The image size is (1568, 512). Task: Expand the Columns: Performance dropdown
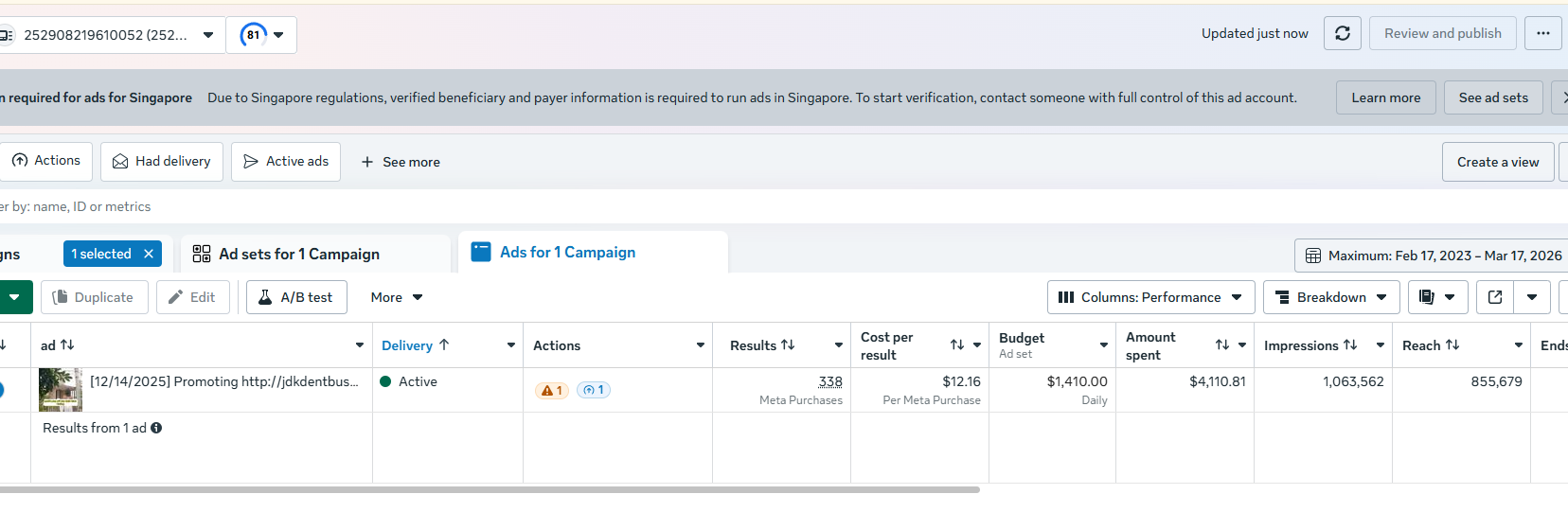(1150, 297)
